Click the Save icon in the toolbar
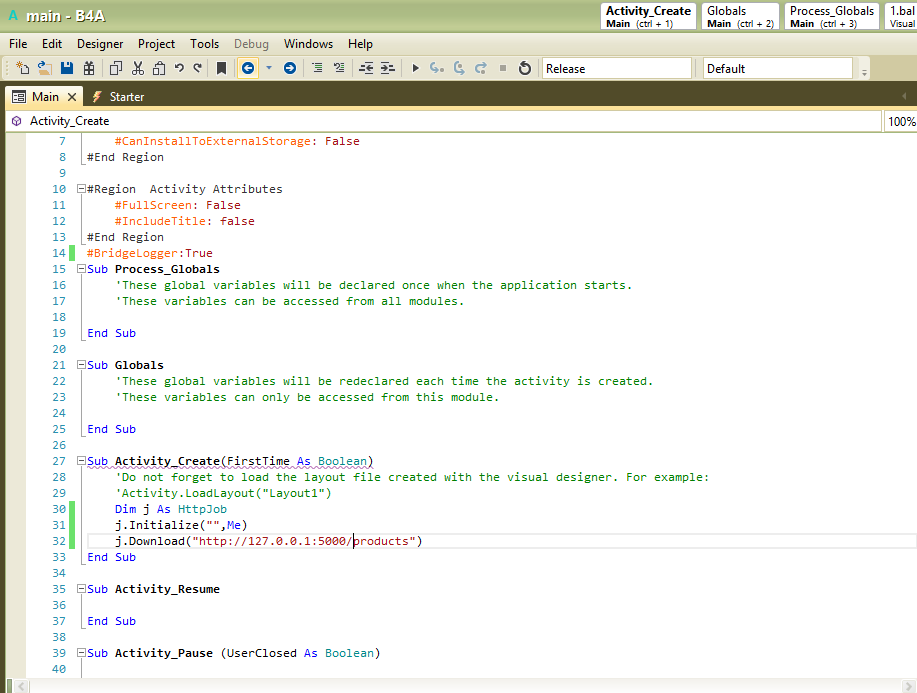This screenshot has height=693, width=917. 67,68
